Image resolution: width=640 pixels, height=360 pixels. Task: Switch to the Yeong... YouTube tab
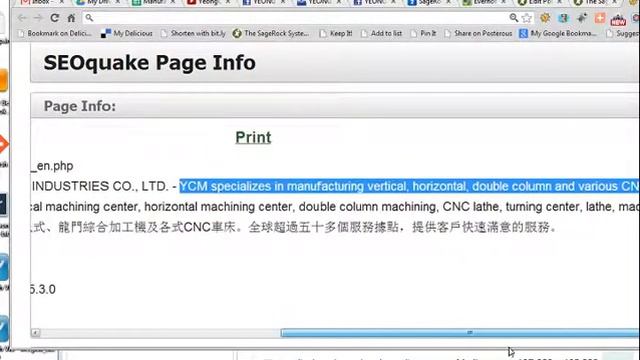click(x=209, y=2)
